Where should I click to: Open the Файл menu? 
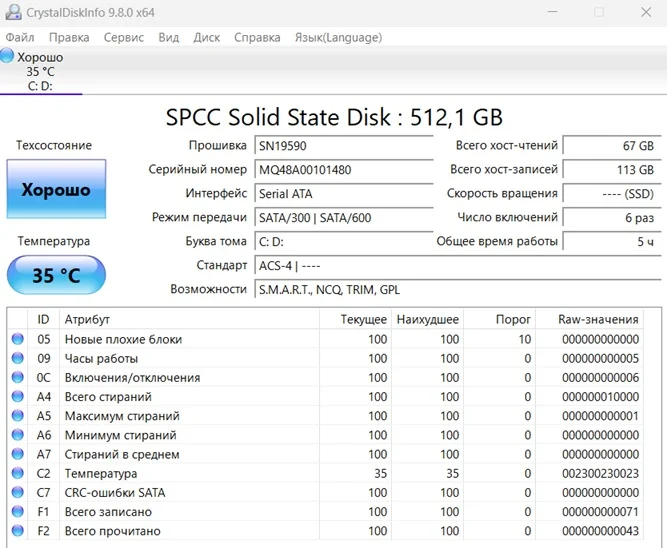[x=20, y=37]
